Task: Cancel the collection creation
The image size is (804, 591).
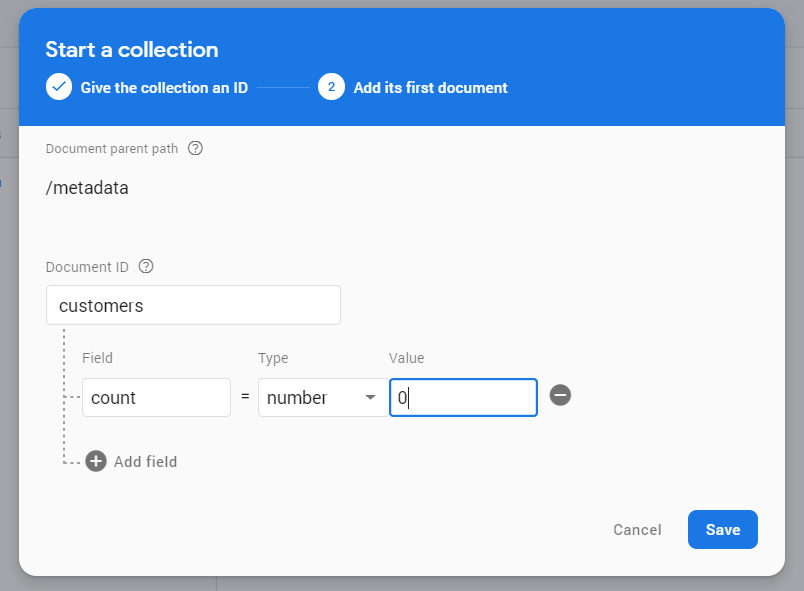Action: pos(637,530)
